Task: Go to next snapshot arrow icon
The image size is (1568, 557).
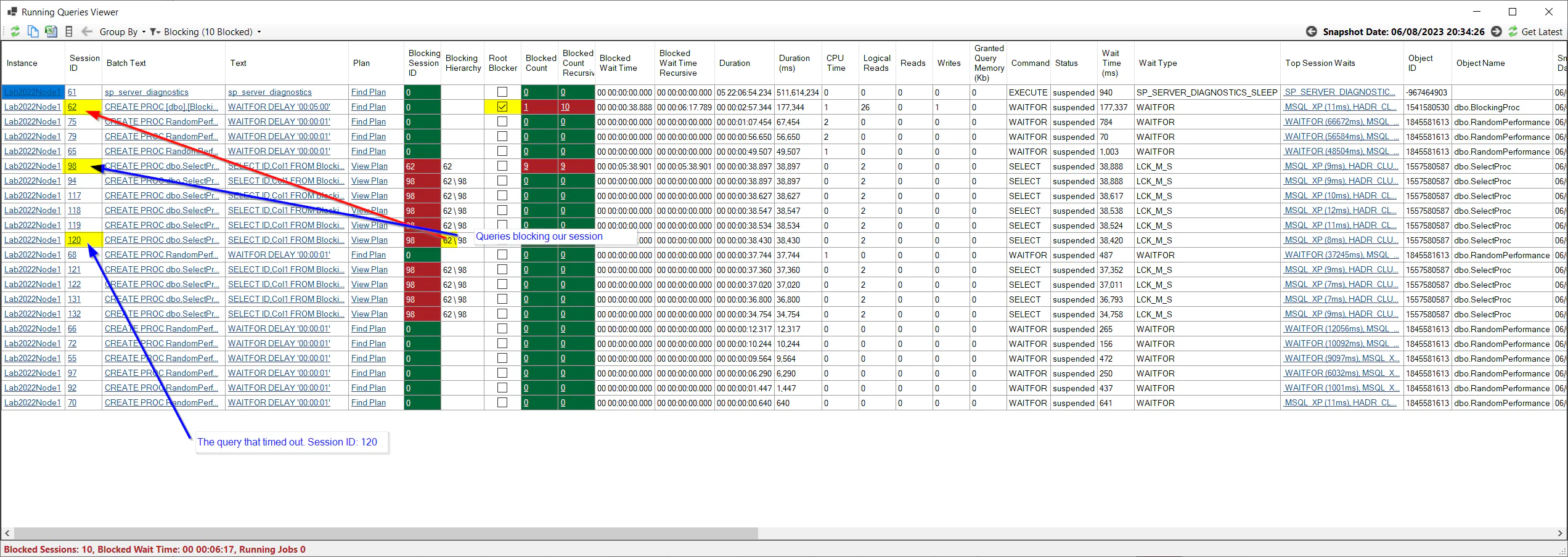Action: [x=1496, y=31]
